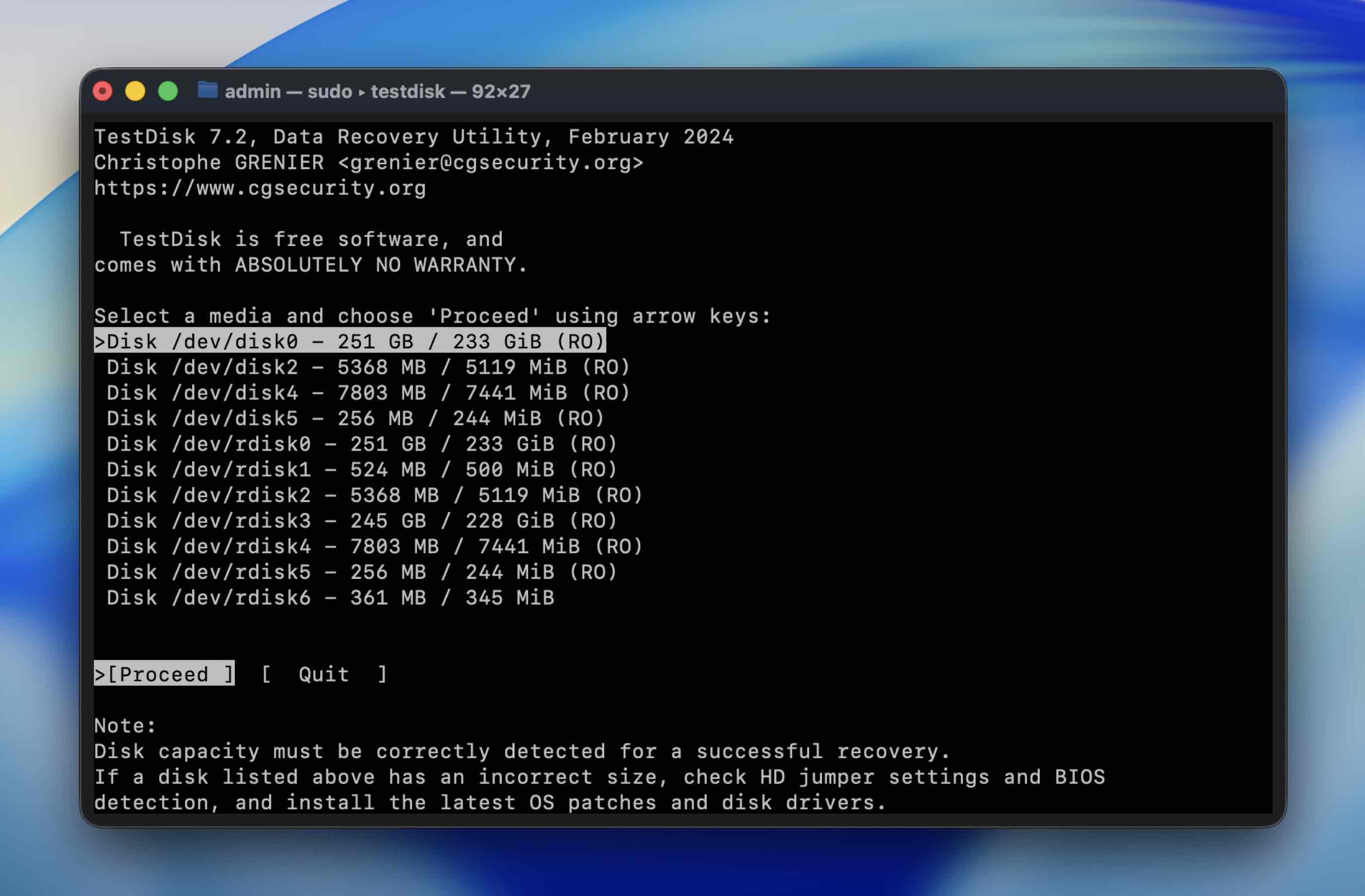Open the https://www.cgsecurity.org link
Viewport: 1365px width, 896px height.
(260, 189)
